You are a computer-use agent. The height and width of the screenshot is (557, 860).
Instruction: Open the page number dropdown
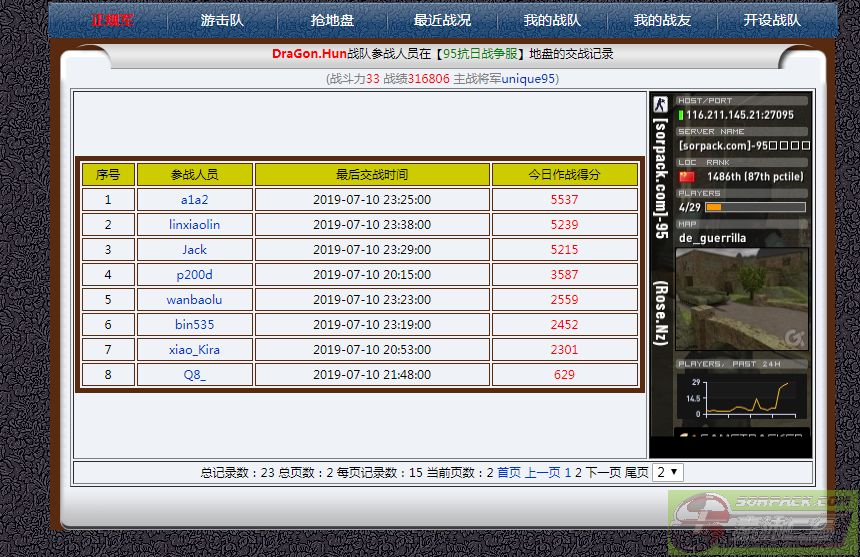(667, 472)
